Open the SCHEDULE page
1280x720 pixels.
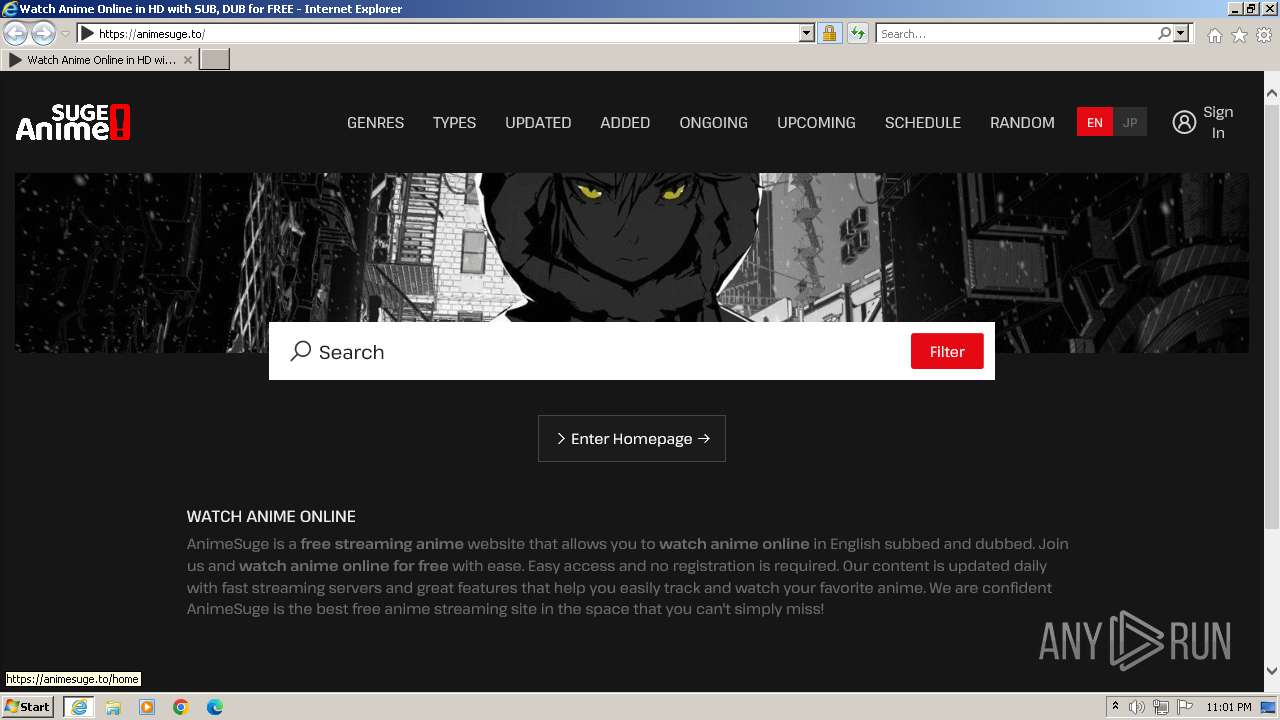click(922, 122)
